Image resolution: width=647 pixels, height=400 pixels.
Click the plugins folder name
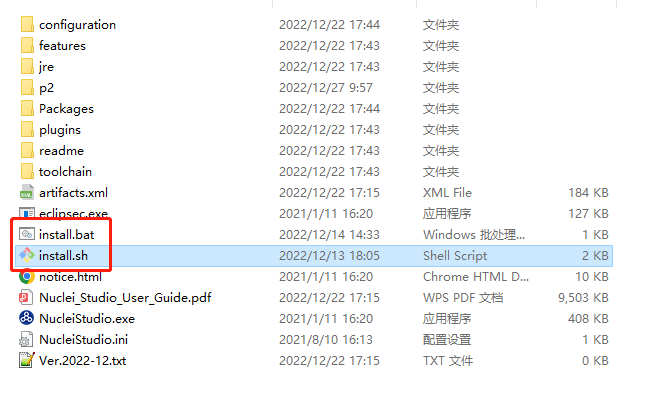60,129
